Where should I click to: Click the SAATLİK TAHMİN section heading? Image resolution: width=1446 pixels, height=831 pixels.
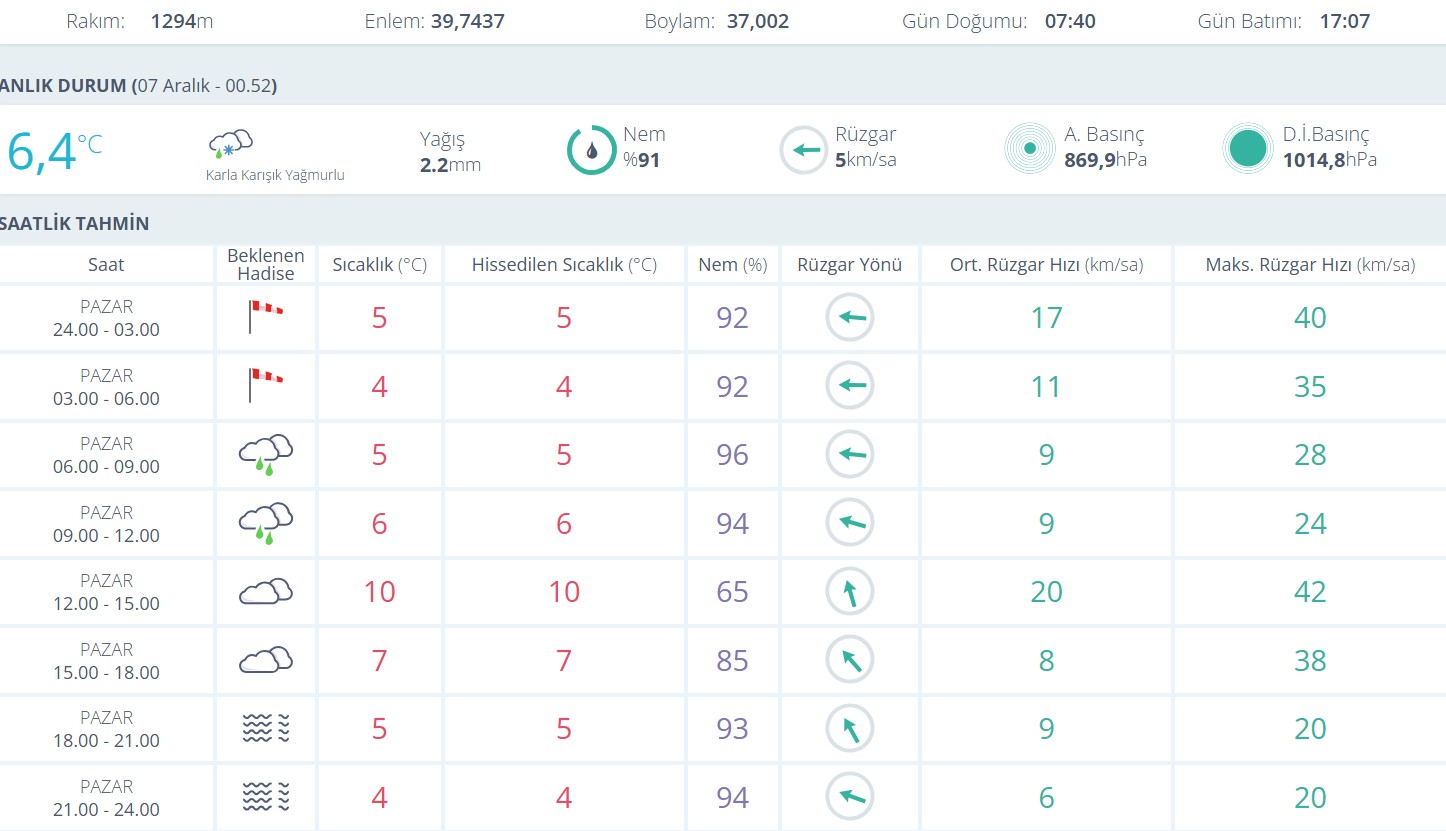75,223
